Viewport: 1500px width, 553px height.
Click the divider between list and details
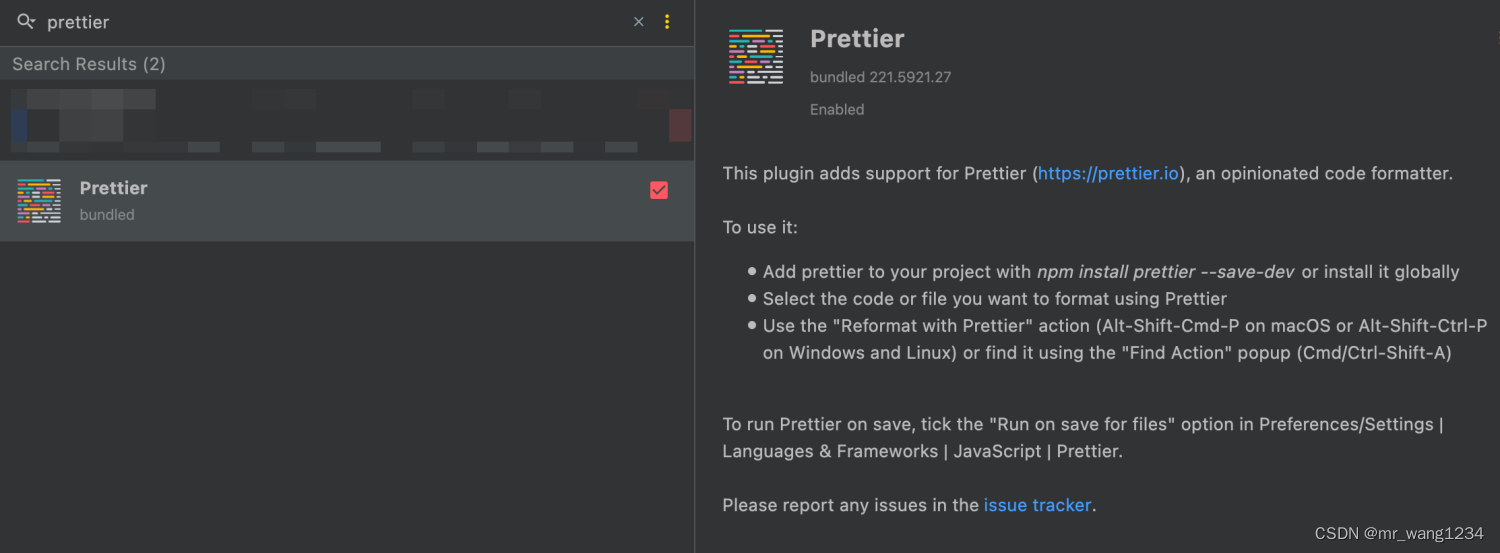tap(695, 276)
